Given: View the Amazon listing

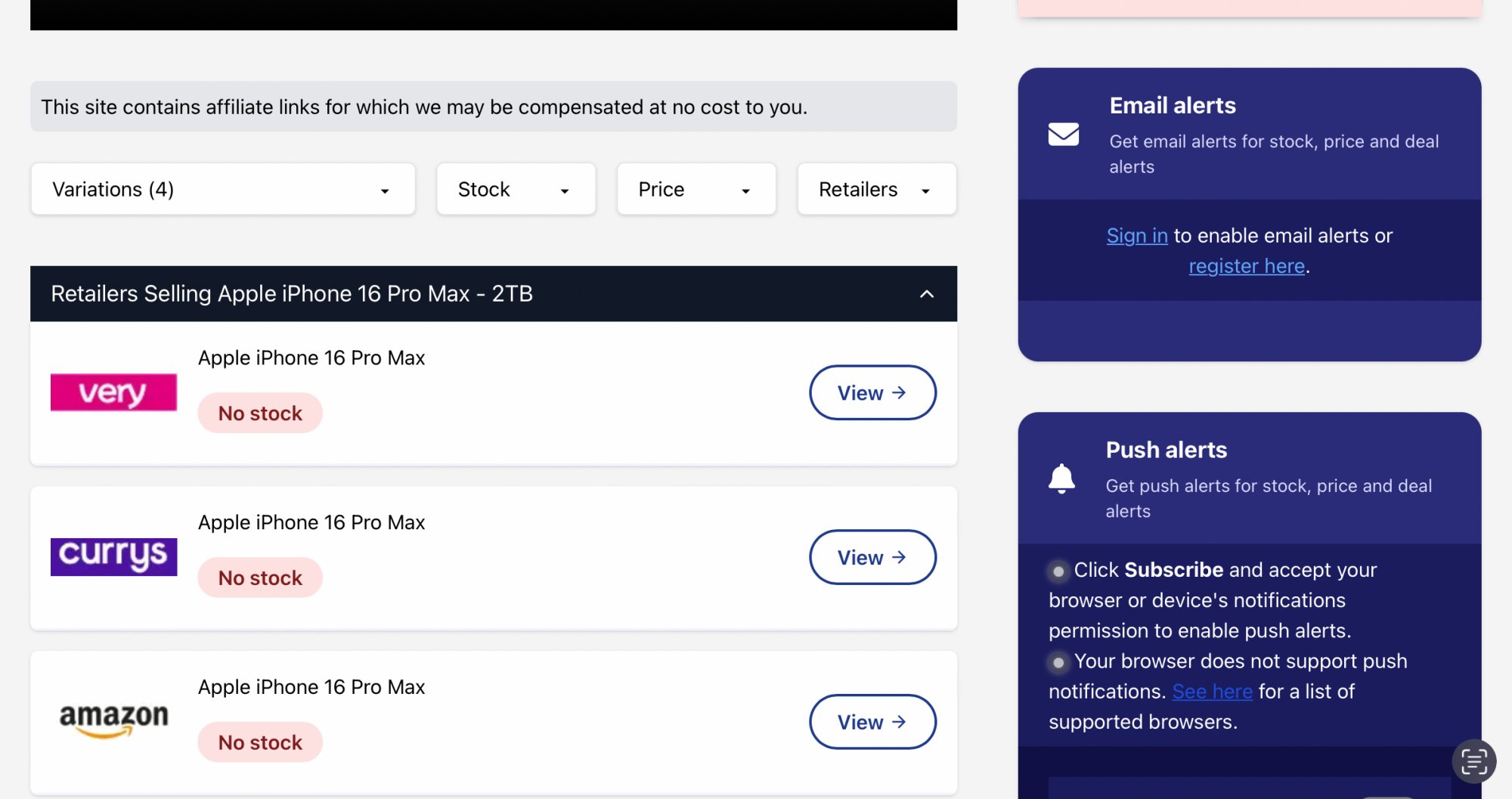Looking at the screenshot, I should [872, 722].
